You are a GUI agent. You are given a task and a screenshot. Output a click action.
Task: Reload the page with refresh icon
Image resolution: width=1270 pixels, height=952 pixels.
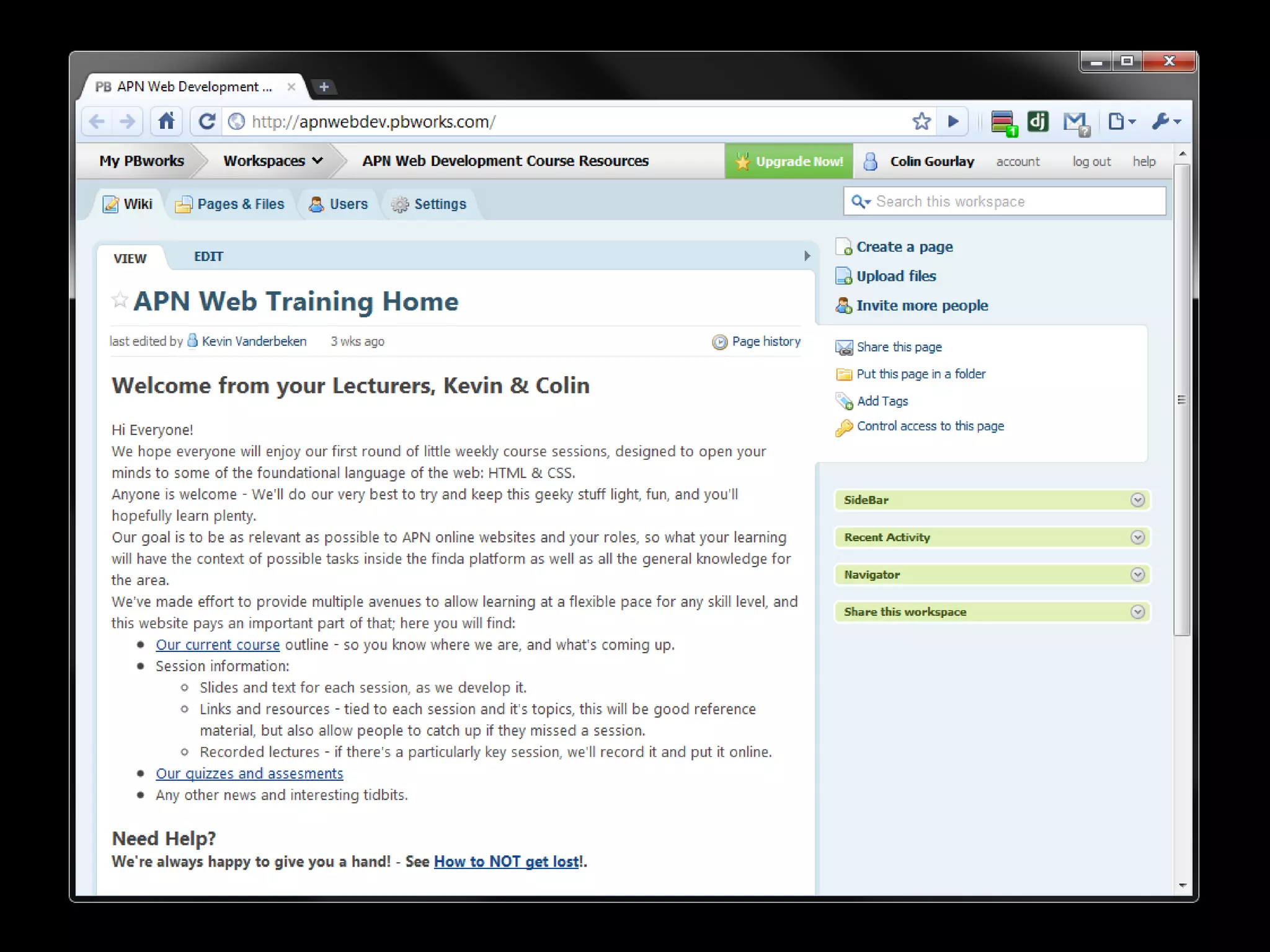(207, 121)
